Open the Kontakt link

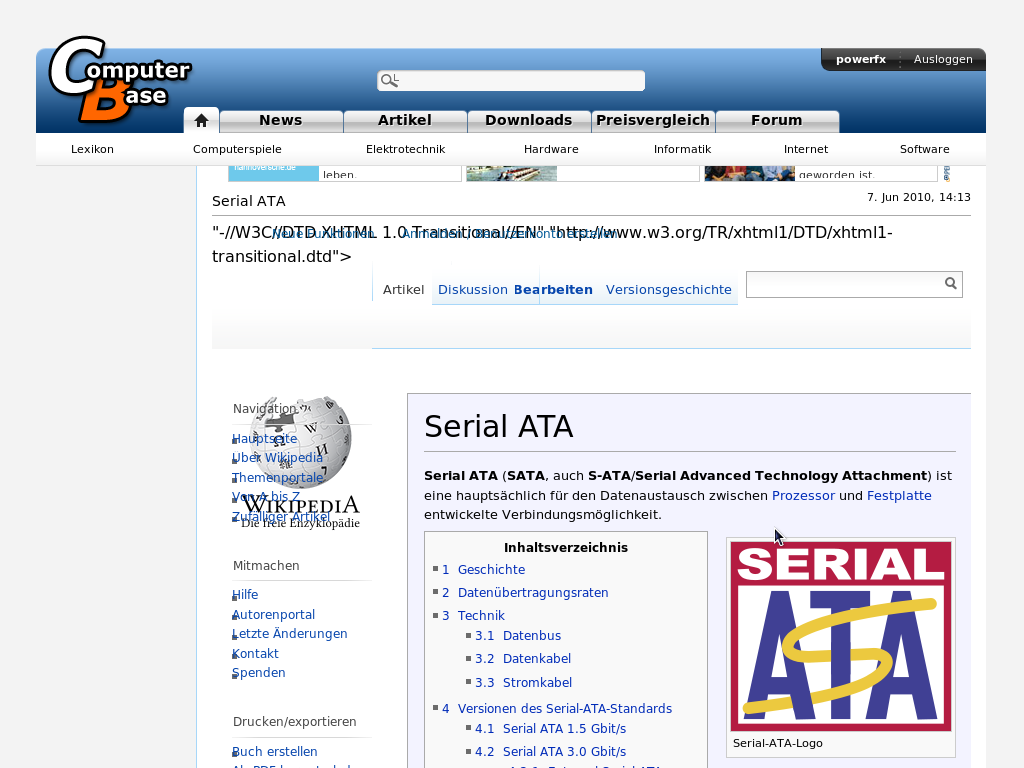tap(255, 654)
